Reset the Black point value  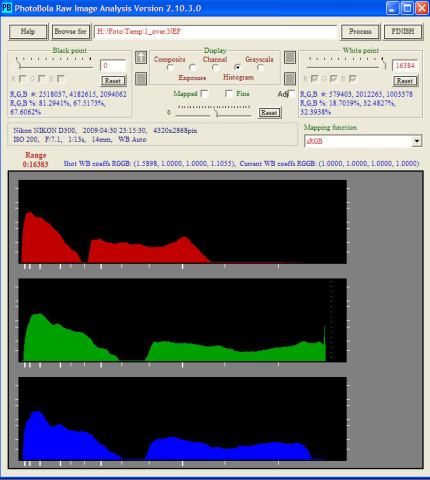pos(113,81)
